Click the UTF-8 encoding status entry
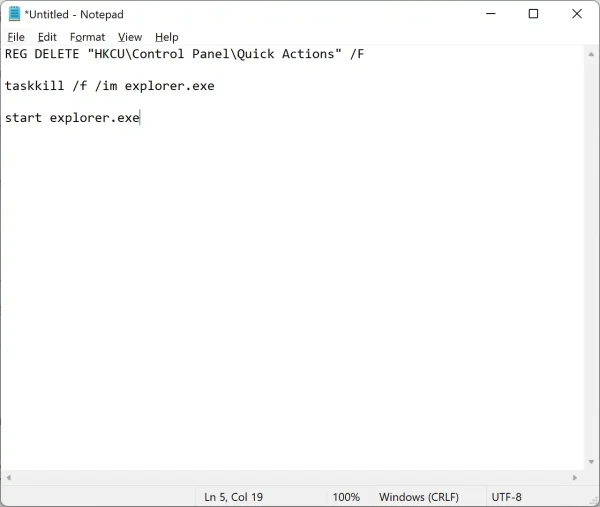 coord(506,497)
